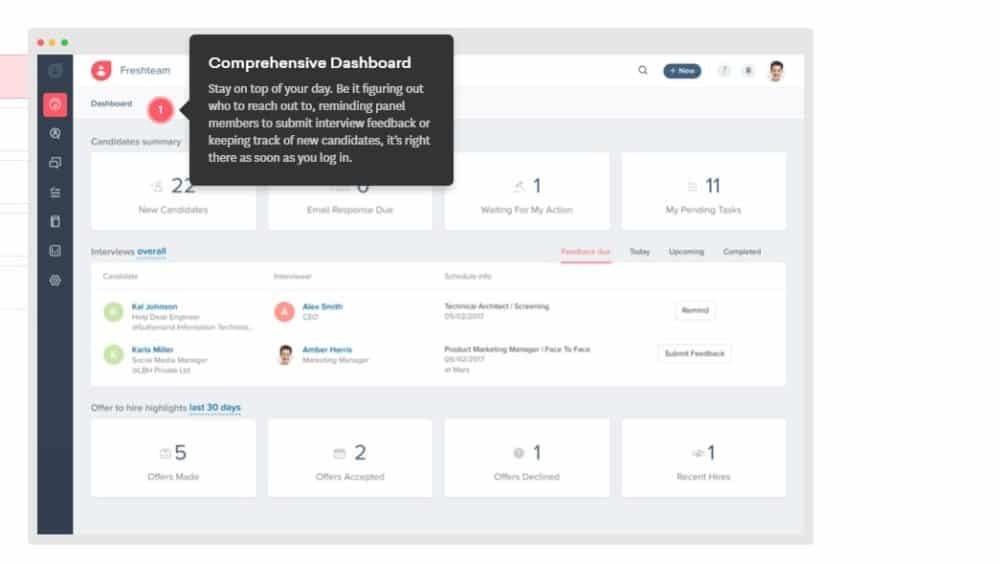Click the My Pending Tasks card

point(703,192)
